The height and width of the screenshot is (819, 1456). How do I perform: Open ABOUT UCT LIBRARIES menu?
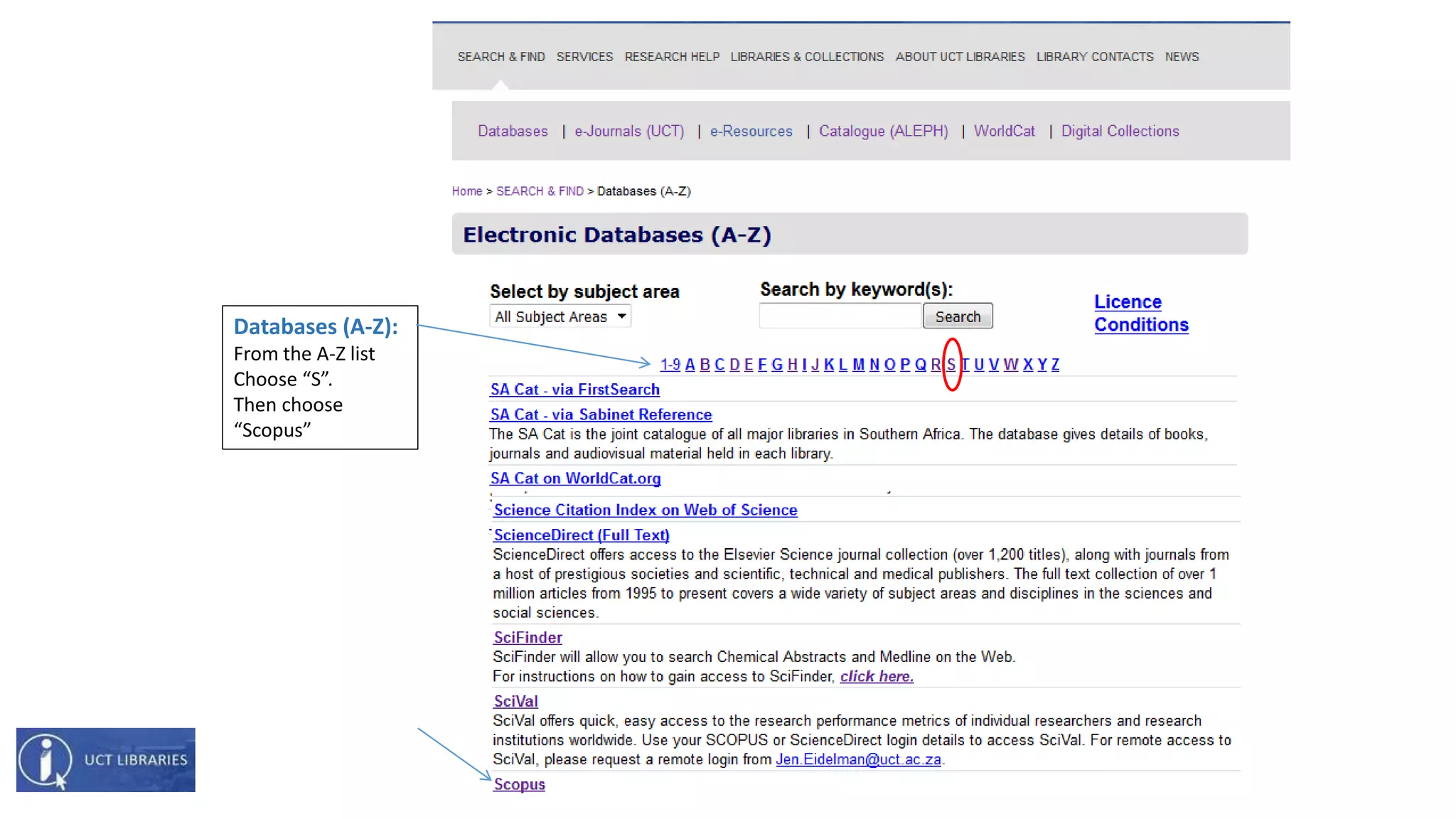click(x=960, y=56)
